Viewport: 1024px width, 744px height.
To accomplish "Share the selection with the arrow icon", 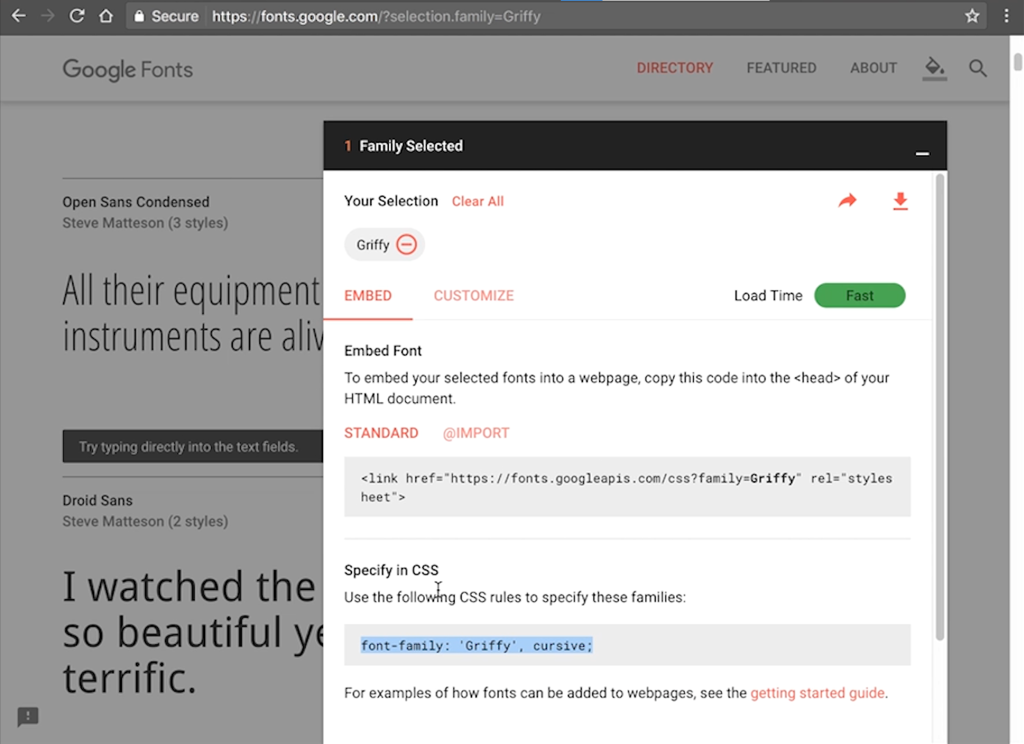I will [x=847, y=201].
